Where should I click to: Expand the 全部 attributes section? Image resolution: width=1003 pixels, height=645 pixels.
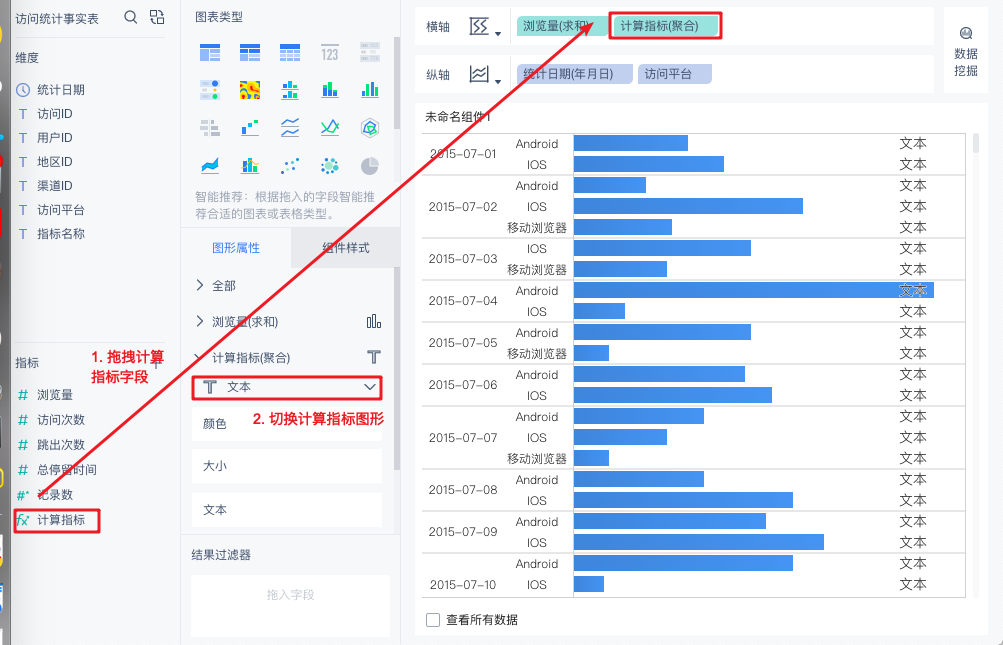coord(200,285)
